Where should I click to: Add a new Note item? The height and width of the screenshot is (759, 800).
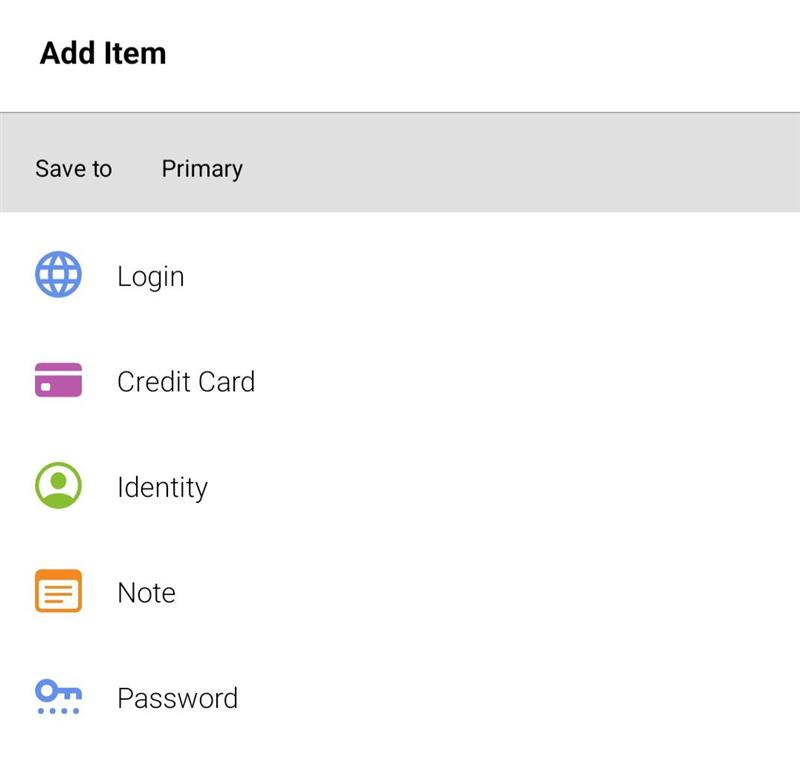click(146, 593)
